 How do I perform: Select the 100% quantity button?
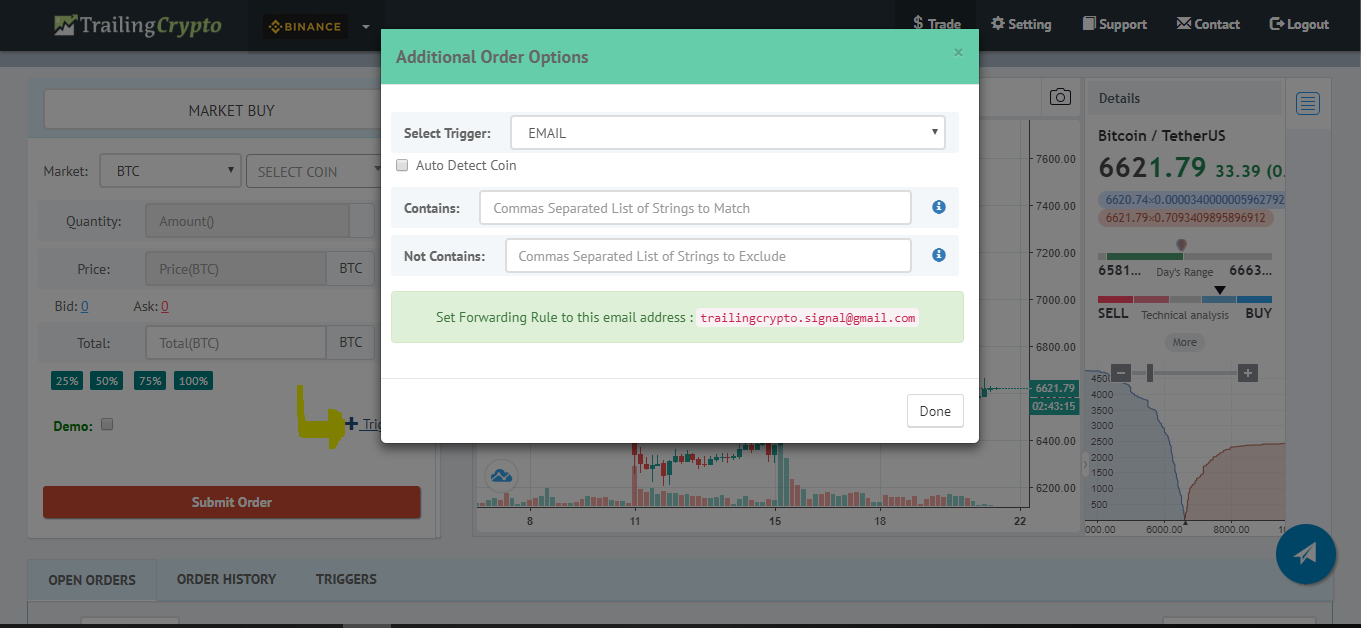pos(193,381)
